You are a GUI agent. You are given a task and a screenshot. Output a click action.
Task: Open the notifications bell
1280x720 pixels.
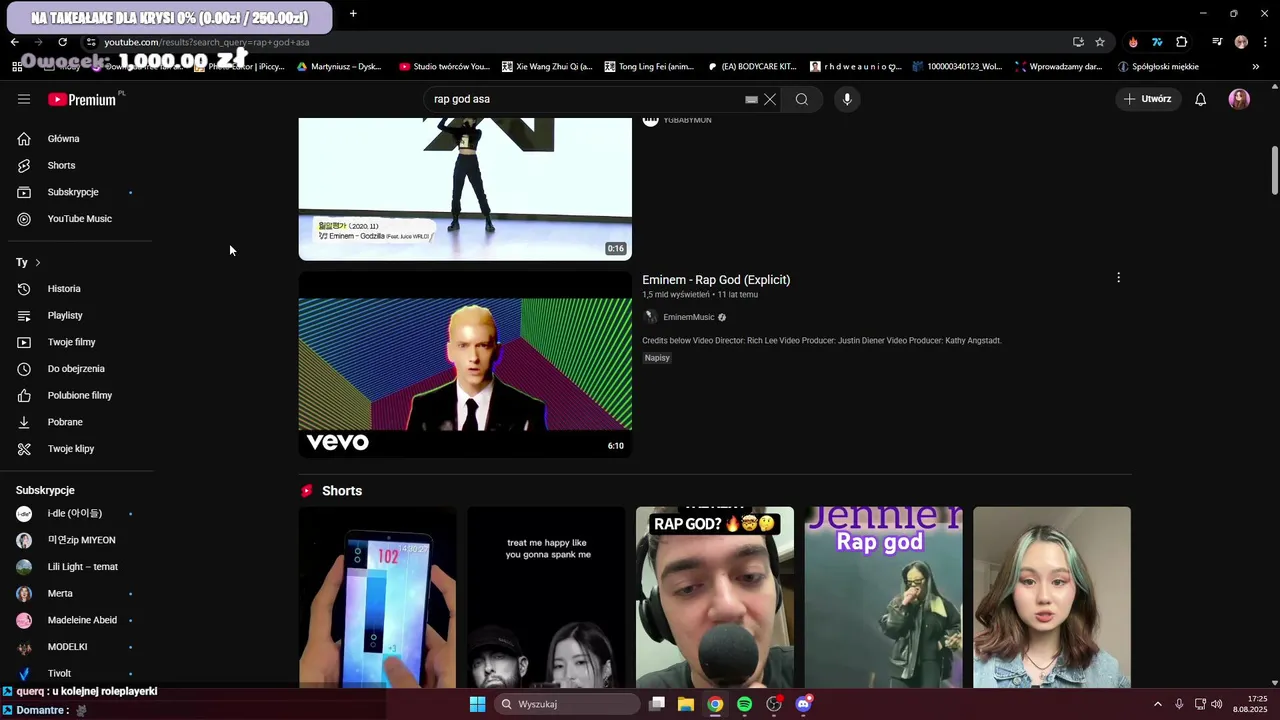[1201, 99]
